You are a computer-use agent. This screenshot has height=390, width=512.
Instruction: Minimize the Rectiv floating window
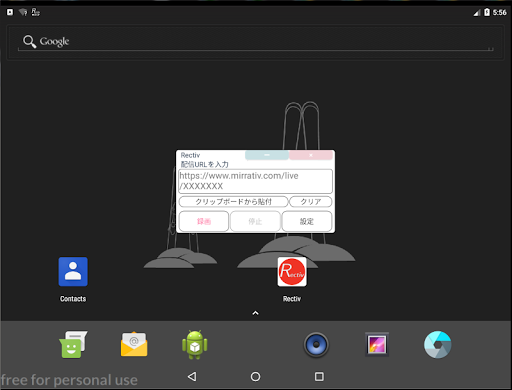[267, 155]
